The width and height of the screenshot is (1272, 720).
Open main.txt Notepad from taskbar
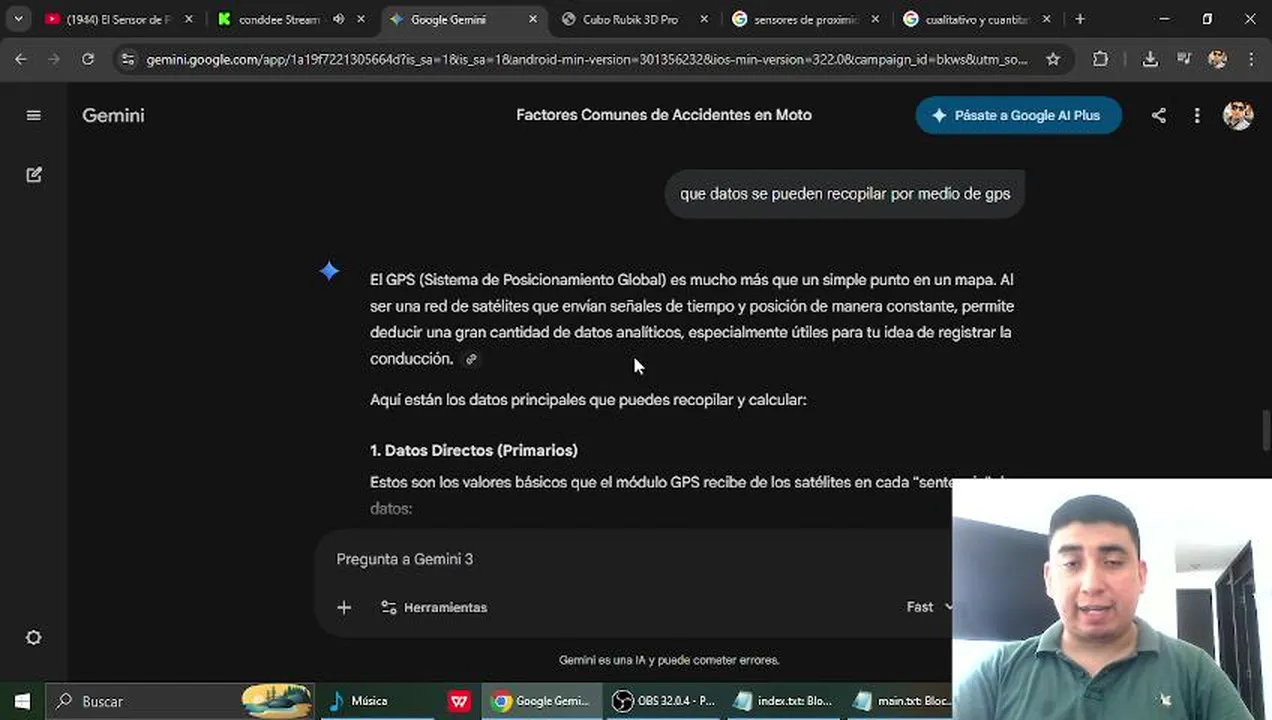(900, 701)
